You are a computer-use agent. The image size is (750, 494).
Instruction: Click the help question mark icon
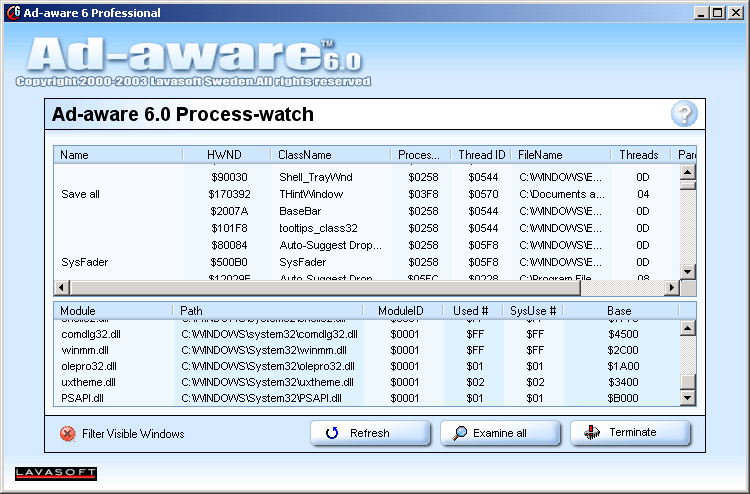(683, 114)
